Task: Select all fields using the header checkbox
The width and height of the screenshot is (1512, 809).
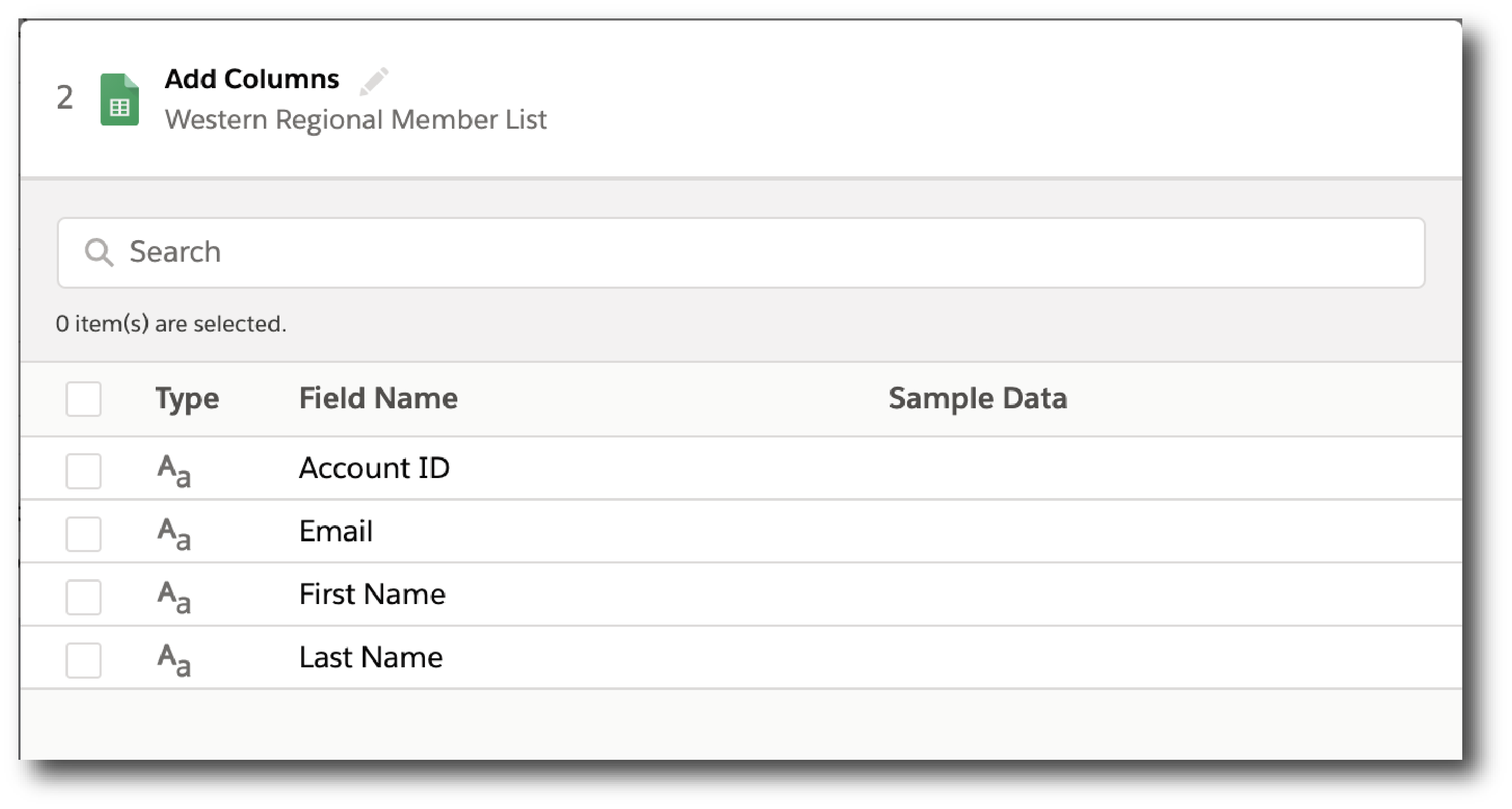Action: tap(83, 399)
